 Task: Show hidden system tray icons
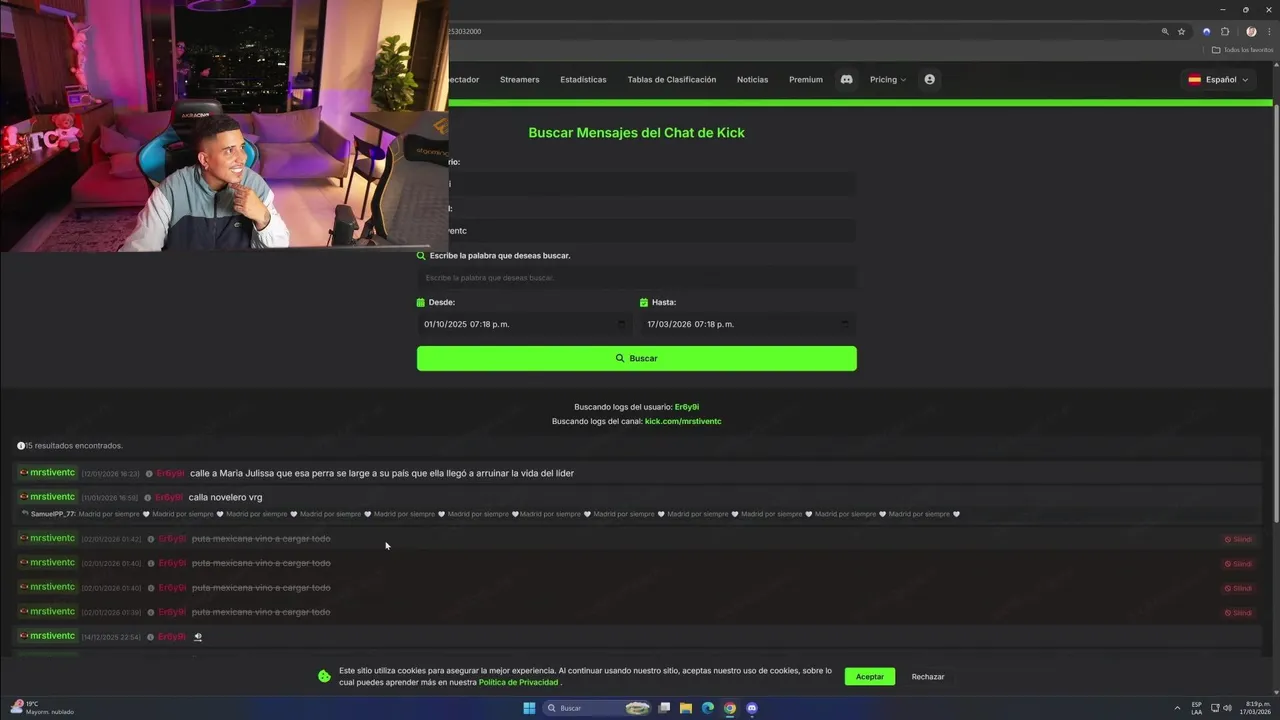coord(1178,708)
